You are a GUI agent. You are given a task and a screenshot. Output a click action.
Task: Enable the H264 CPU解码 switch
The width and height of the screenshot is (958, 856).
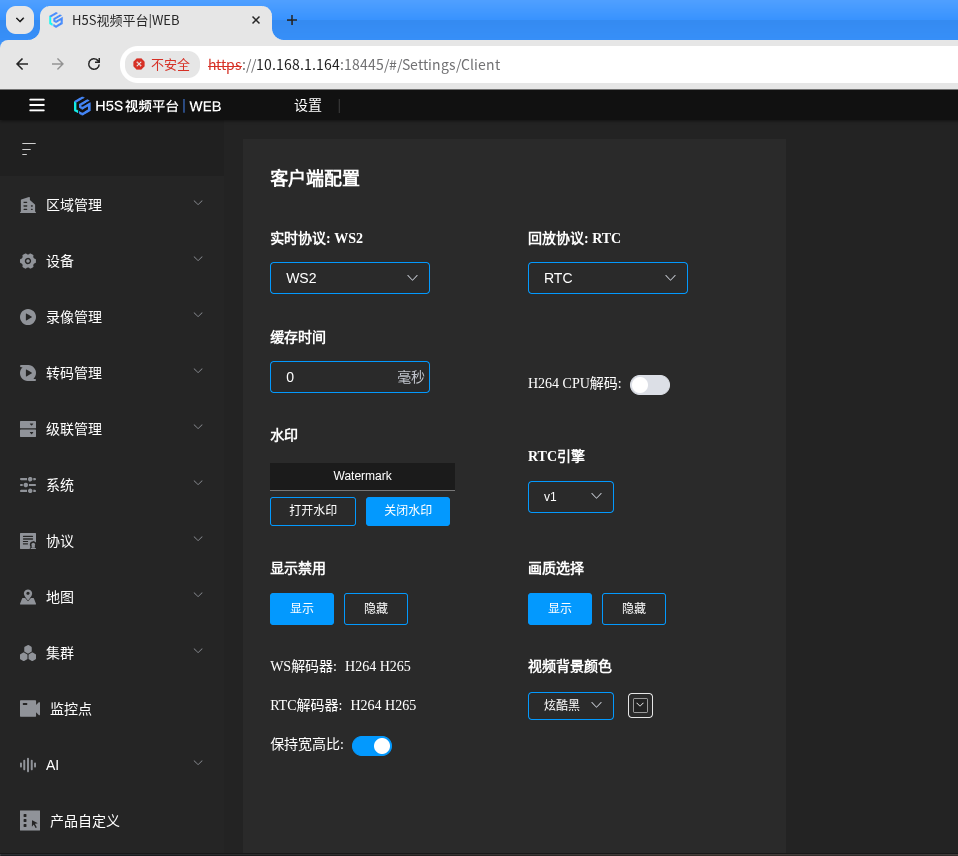pyautogui.click(x=649, y=385)
